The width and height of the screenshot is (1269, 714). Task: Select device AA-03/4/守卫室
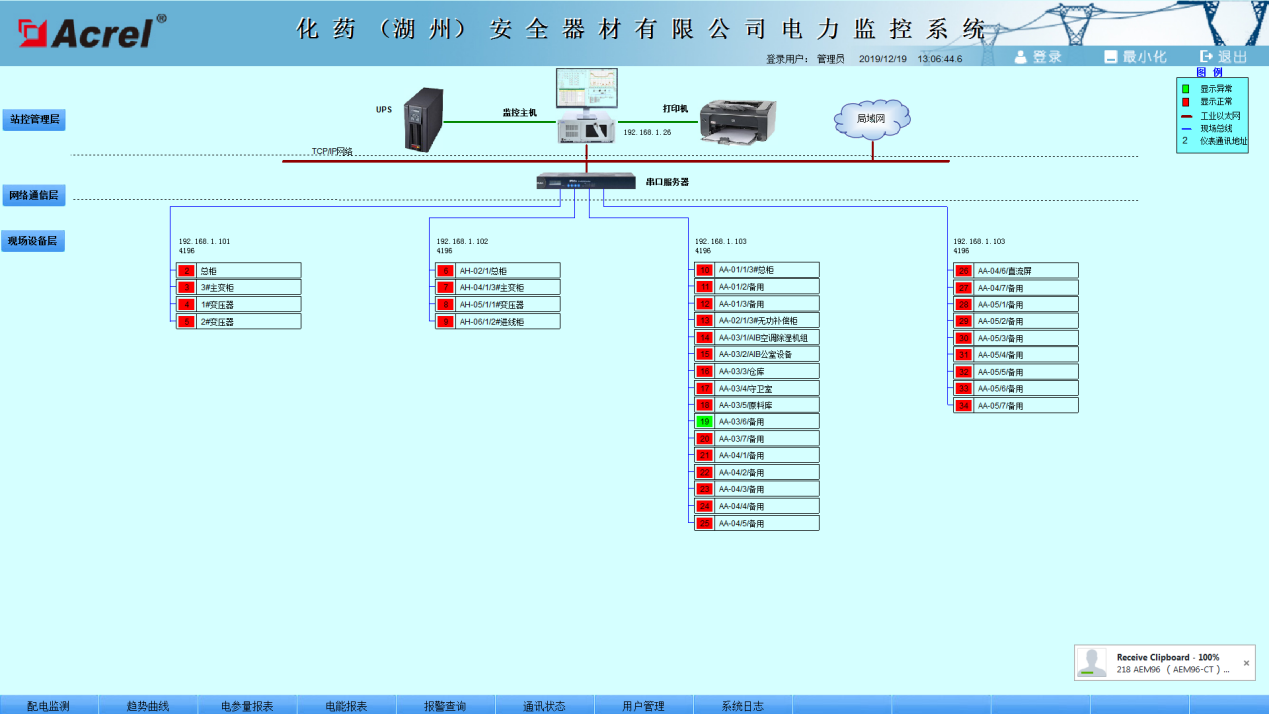(x=766, y=388)
